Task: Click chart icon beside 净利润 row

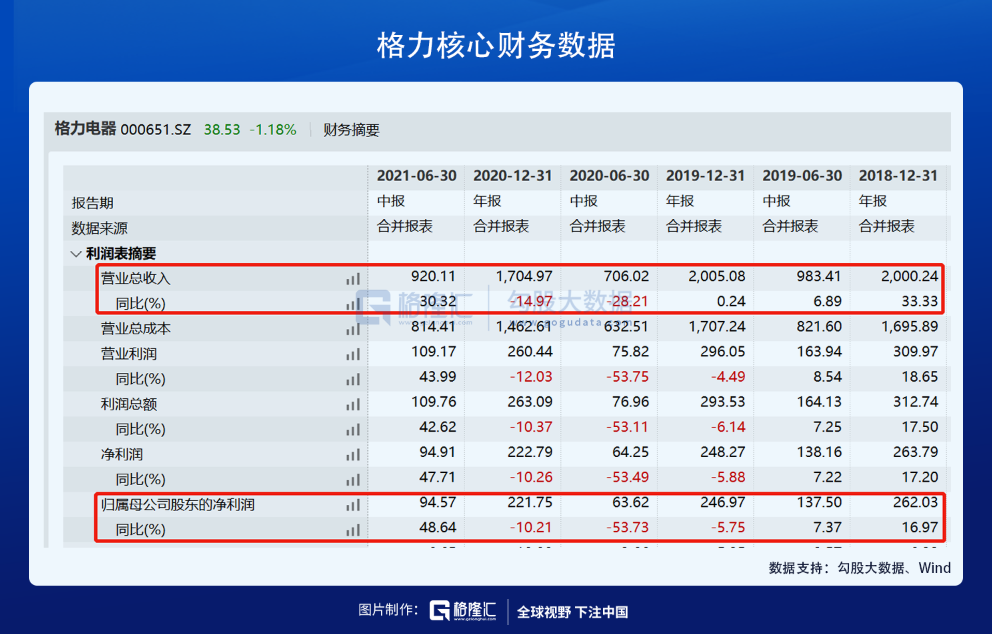Action: tap(353, 454)
